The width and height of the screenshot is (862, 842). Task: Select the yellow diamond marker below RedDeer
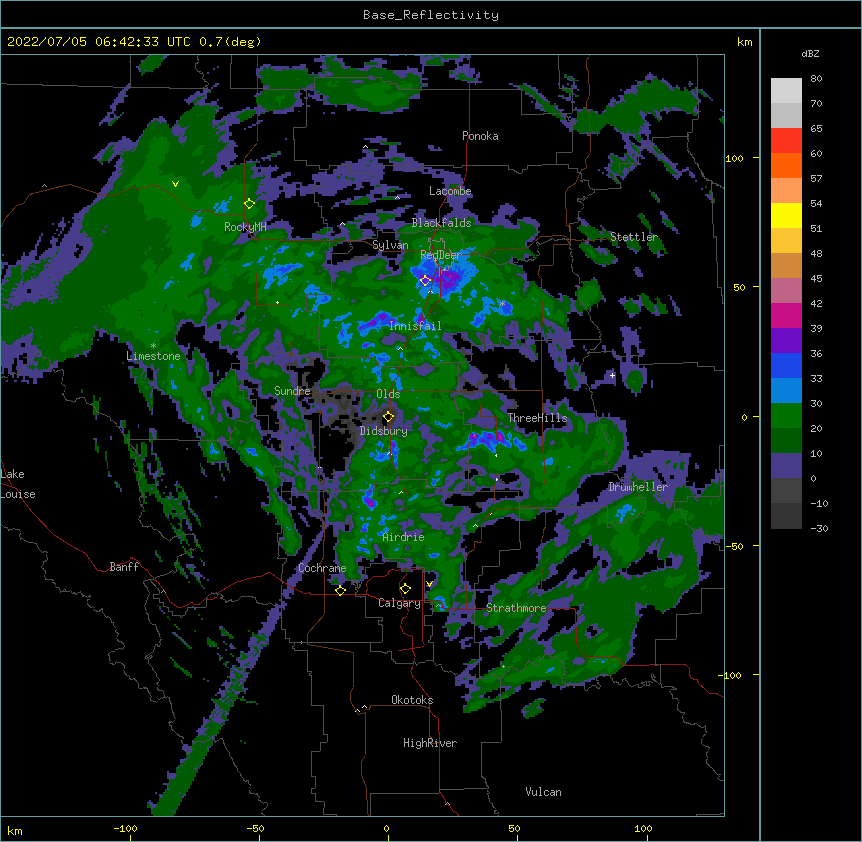tap(425, 280)
